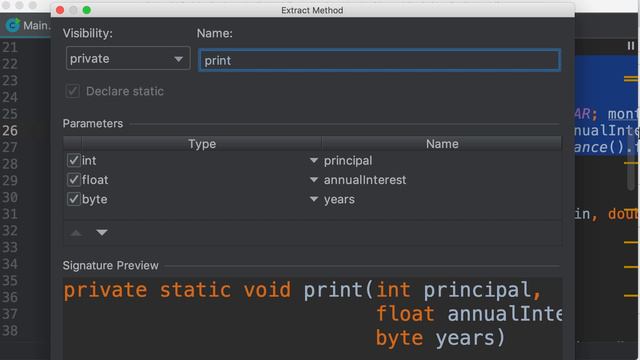
Task: Click the Name column header in Parameters table
Action: [x=442, y=144]
